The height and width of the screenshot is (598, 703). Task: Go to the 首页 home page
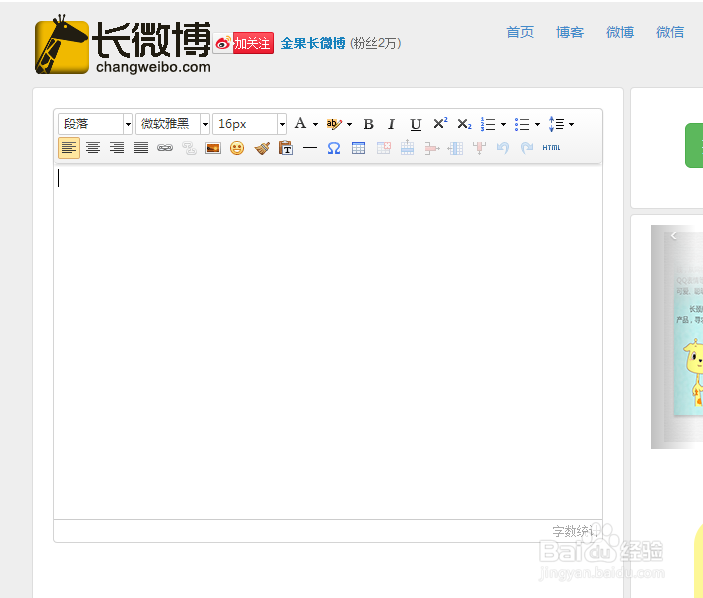point(520,32)
